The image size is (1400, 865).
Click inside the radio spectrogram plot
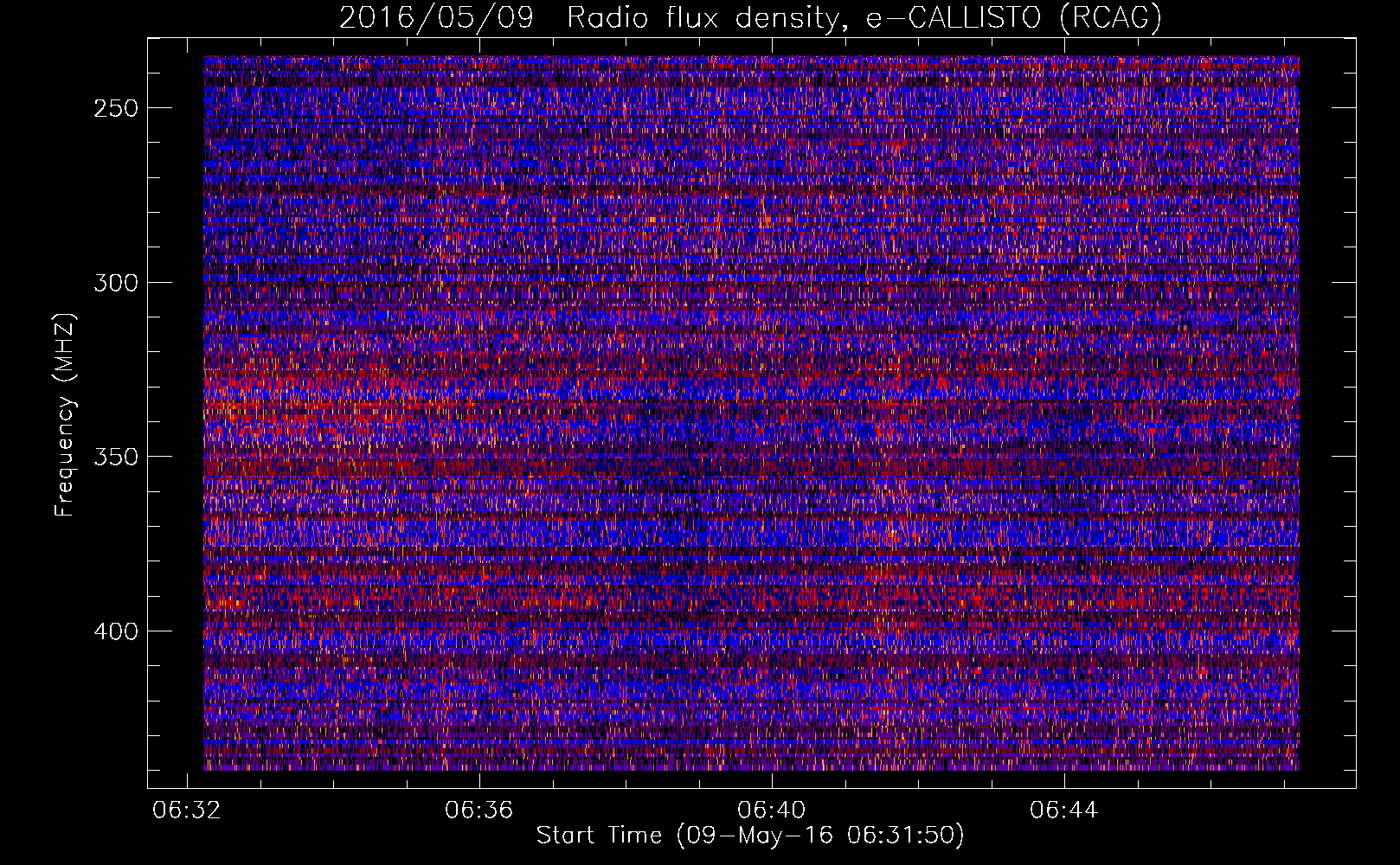point(751,413)
